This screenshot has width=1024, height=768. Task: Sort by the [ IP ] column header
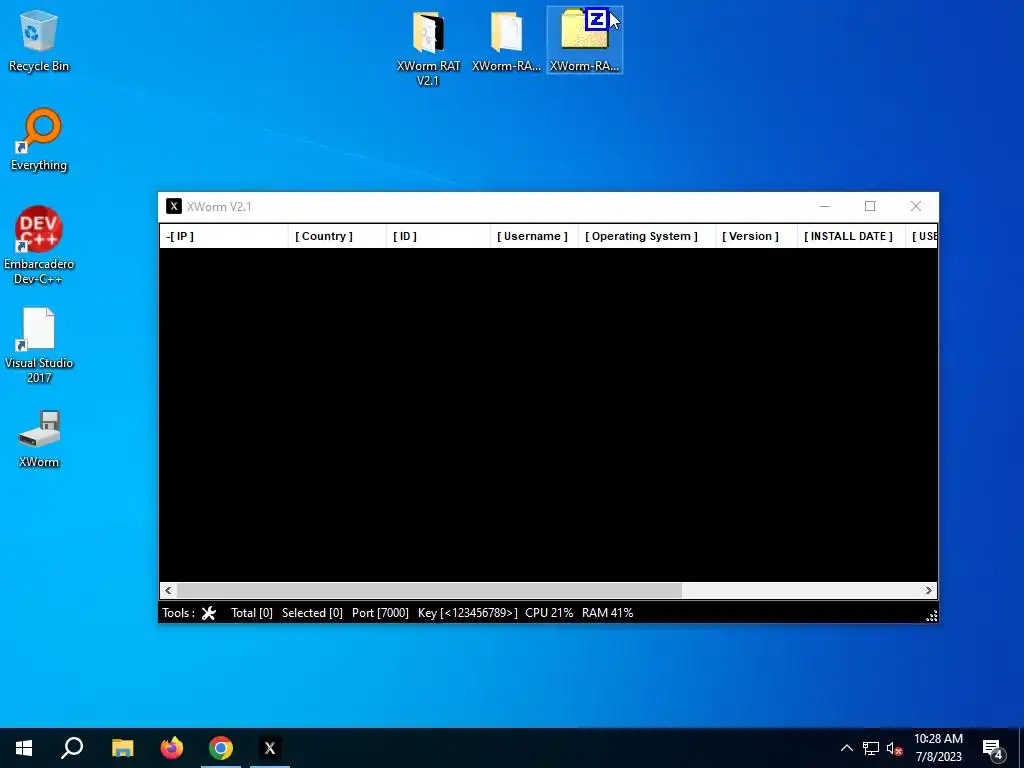coord(223,236)
